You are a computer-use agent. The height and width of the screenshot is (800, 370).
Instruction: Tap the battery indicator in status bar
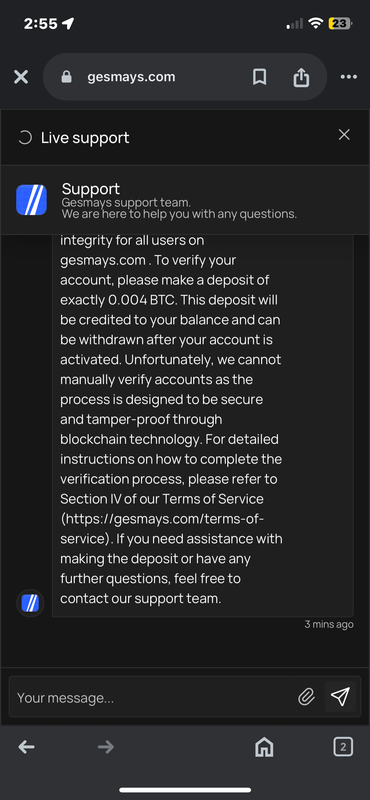[x=340, y=23]
